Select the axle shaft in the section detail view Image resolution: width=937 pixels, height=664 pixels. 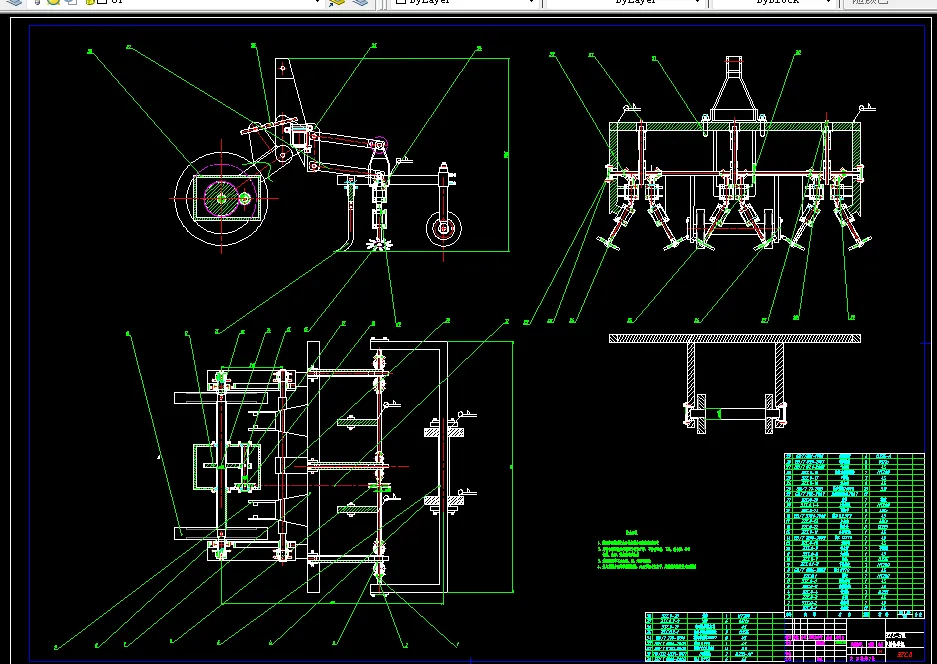pos(737,414)
